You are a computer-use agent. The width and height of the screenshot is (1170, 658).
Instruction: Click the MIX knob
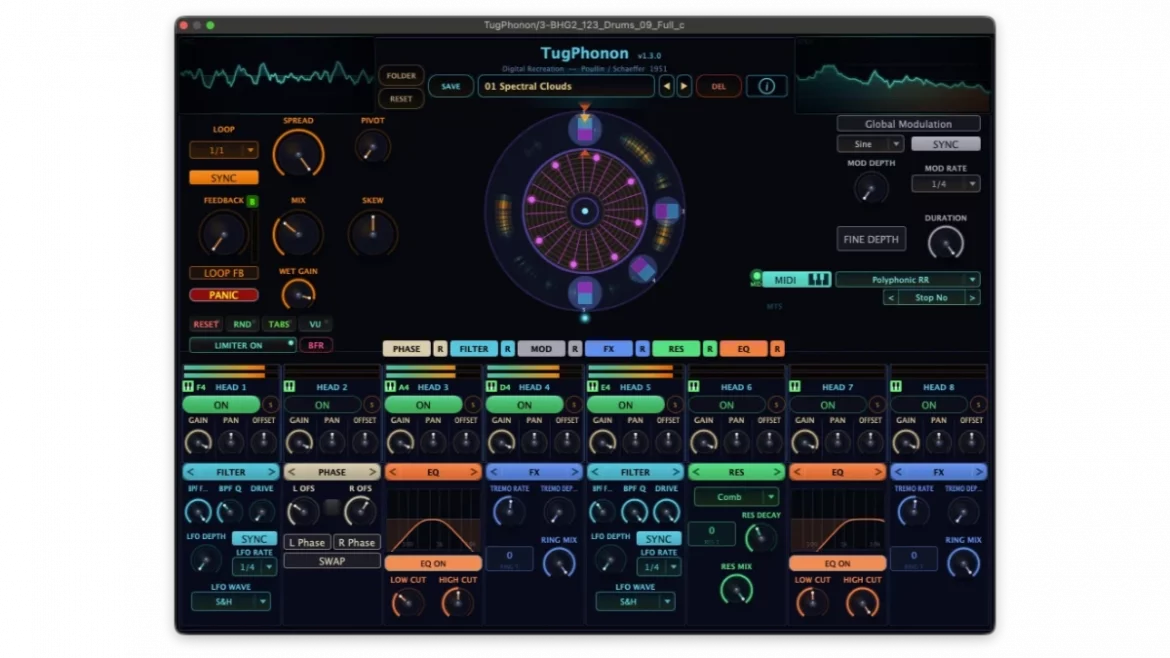click(x=298, y=234)
